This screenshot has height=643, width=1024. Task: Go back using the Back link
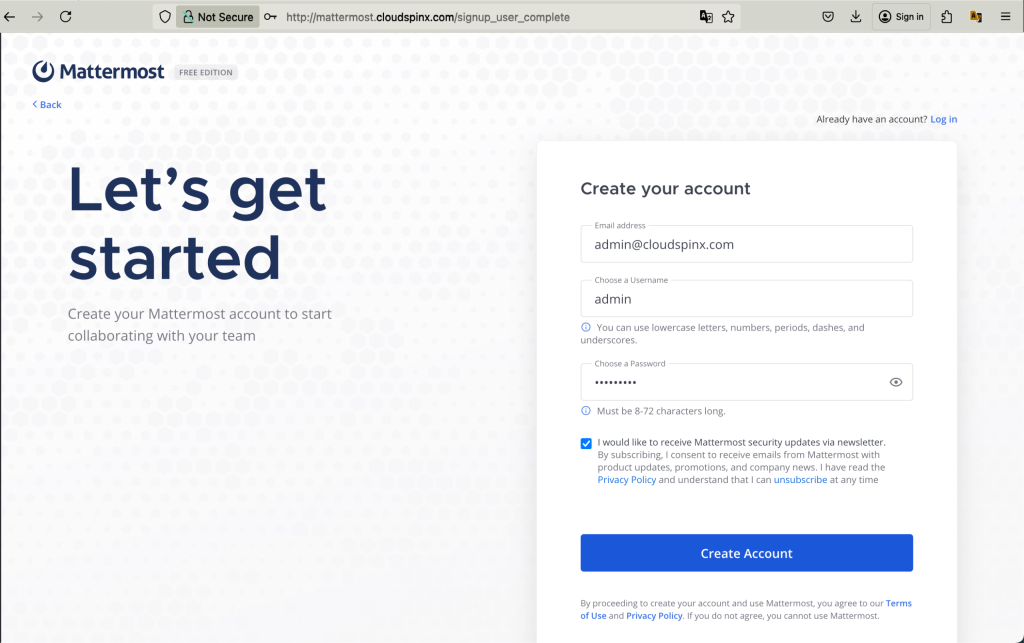click(46, 104)
